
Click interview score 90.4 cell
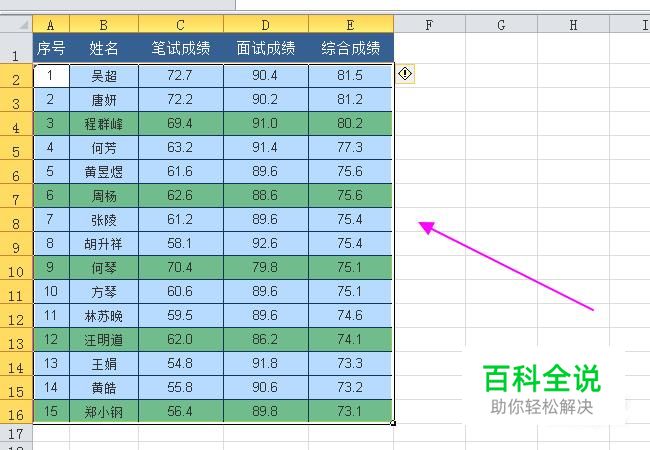coord(266,75)
